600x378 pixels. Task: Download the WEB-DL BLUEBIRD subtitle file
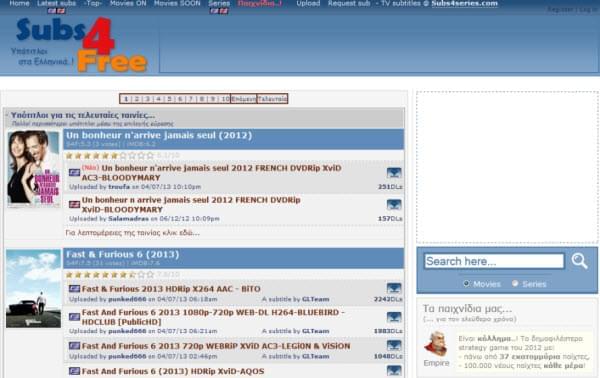click(394, 317)
